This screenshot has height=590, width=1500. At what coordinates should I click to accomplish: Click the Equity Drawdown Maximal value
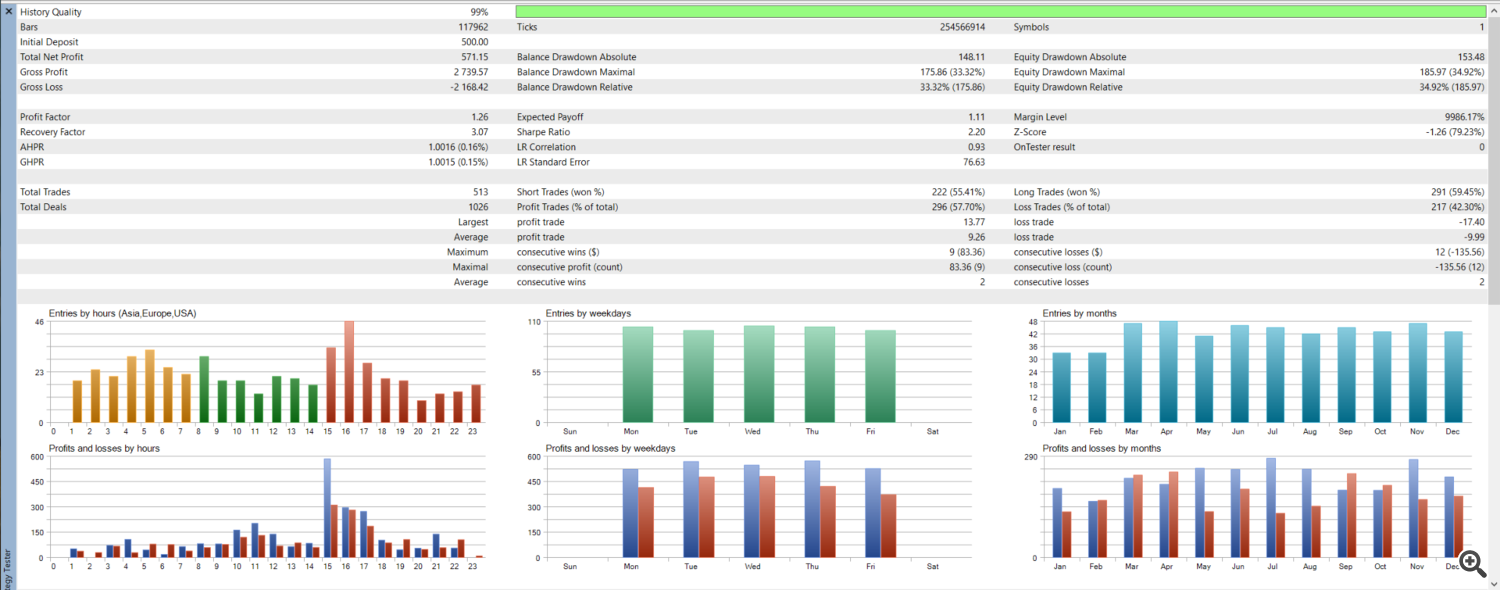pos(1451,72)
